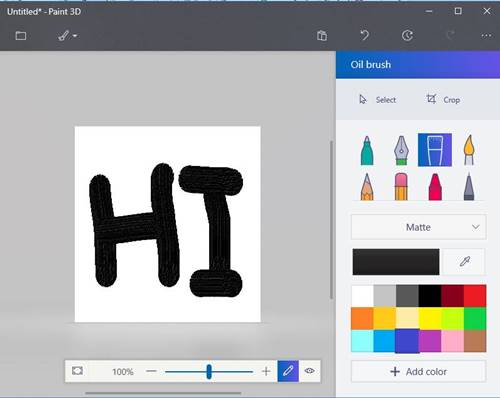Screen dimensions: 500x398
Task: Click the canvas vertical scrollbar
Action: [331, 220]
